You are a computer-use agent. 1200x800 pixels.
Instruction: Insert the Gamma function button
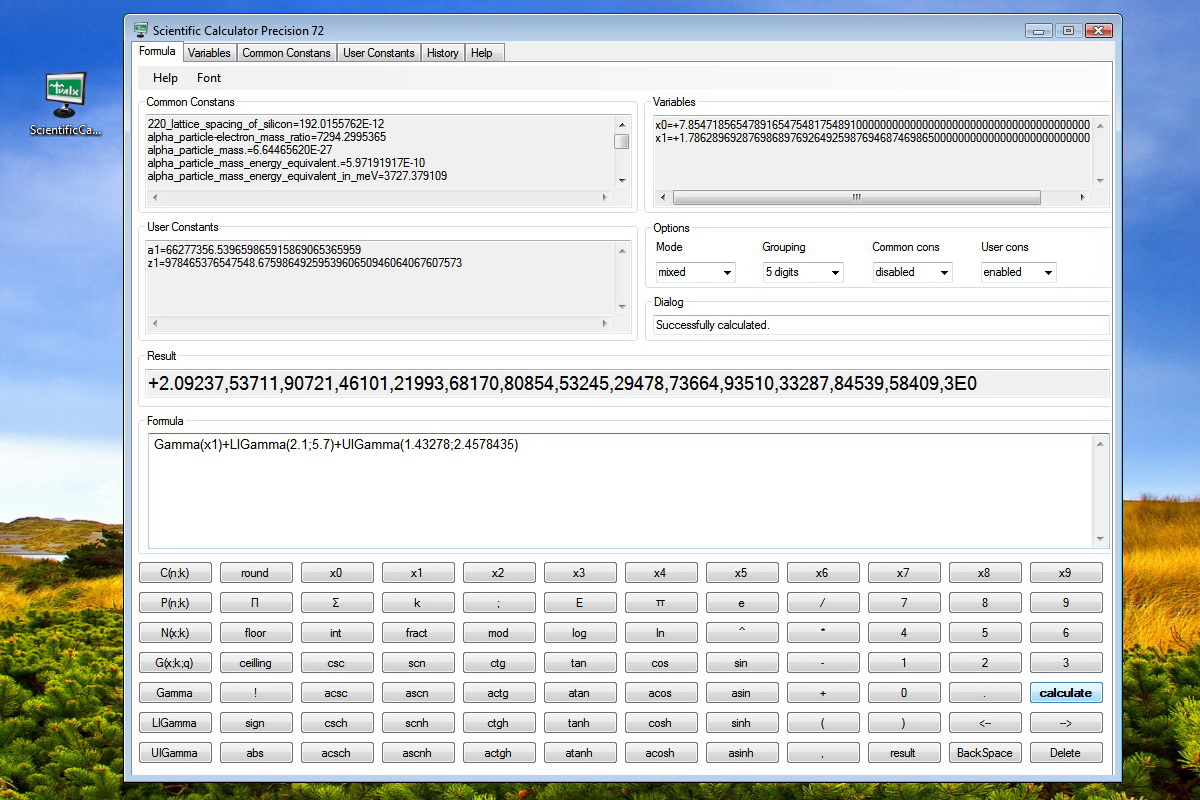[175, 693]
